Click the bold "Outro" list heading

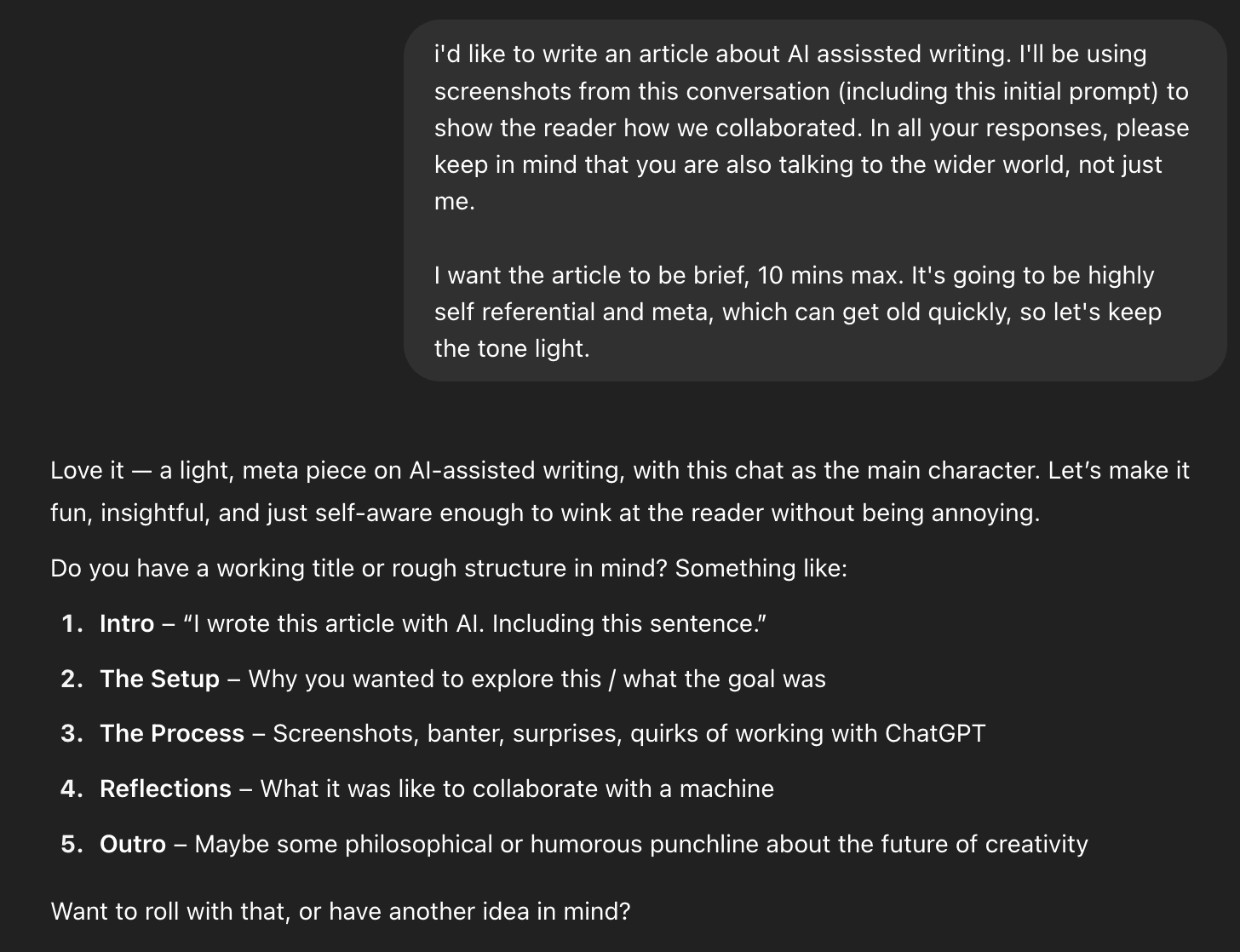coord(133,844)
